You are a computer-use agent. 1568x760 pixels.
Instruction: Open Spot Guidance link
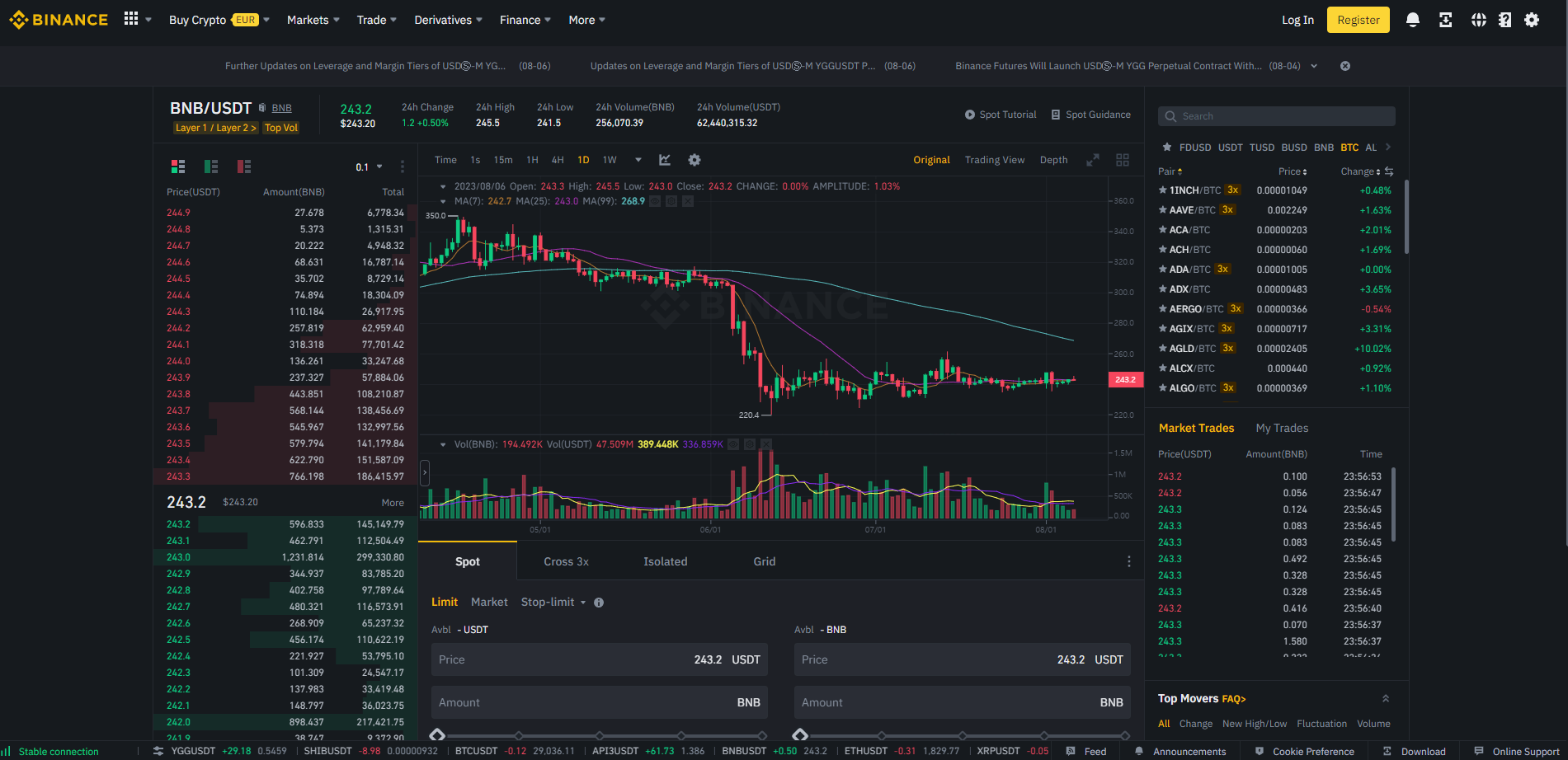pyautogui.click(x=1090, y=115)
